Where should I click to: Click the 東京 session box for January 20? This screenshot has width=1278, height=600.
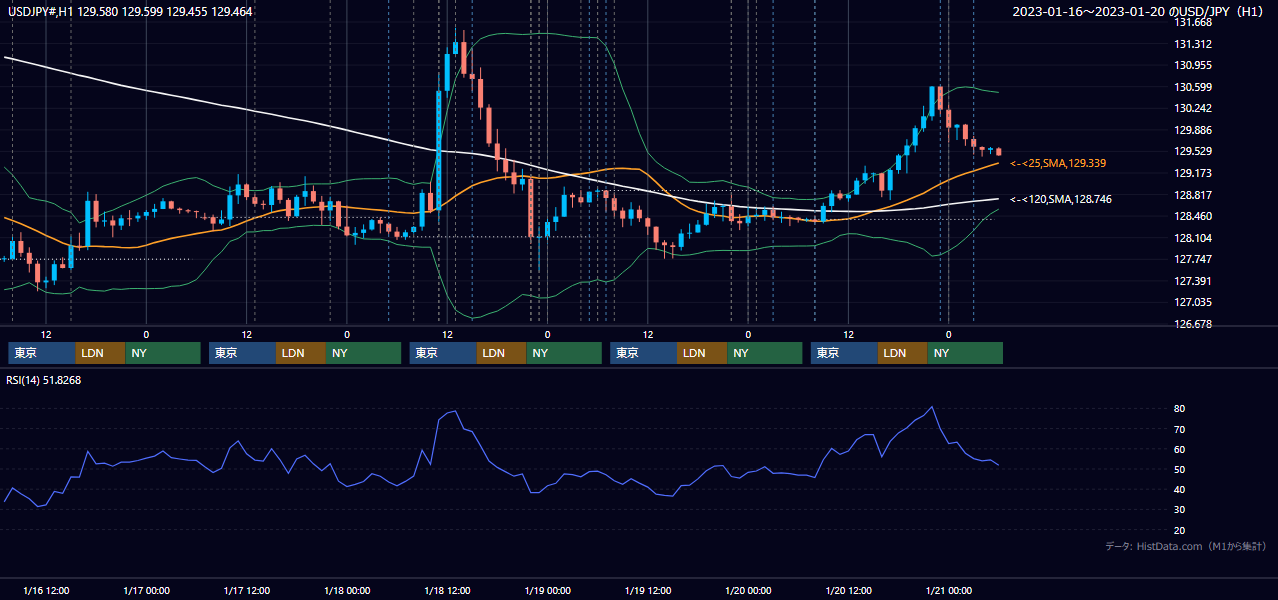844,353
